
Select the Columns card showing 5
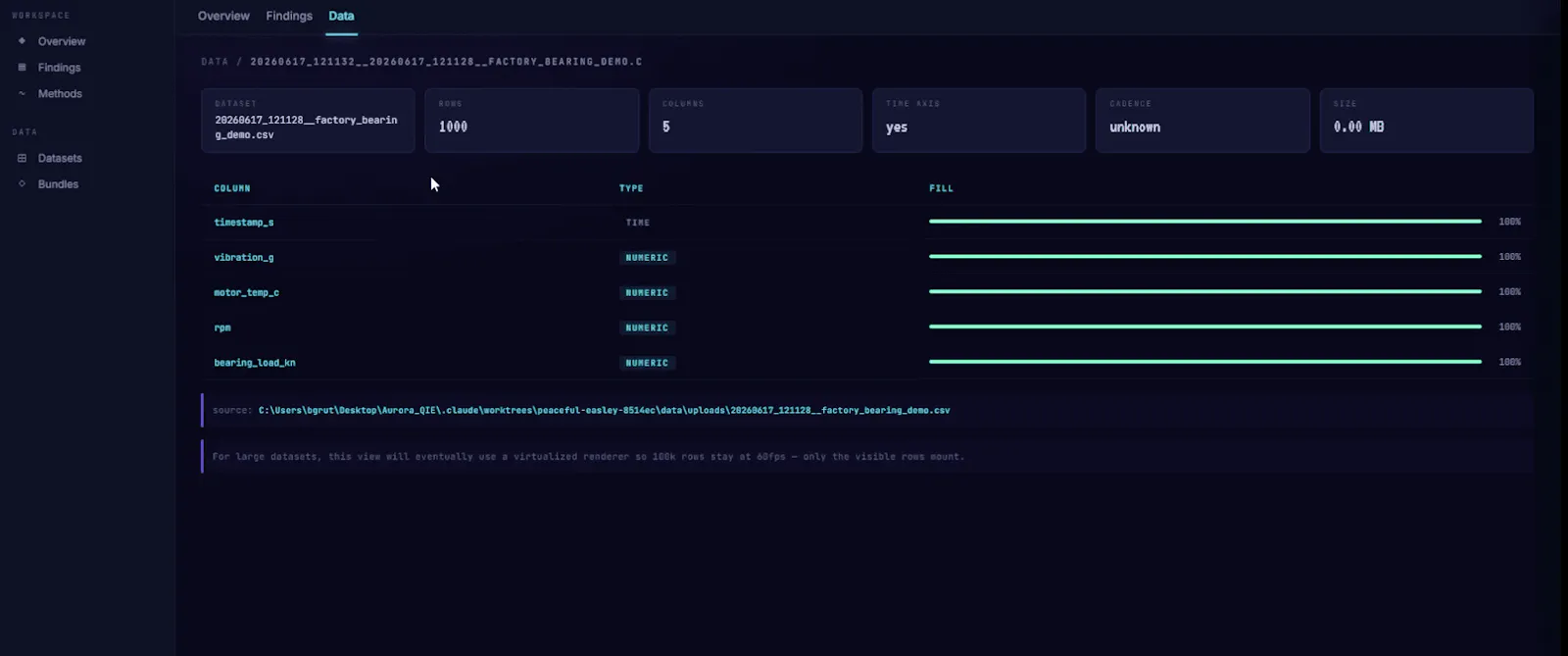(x=756, y=121)
